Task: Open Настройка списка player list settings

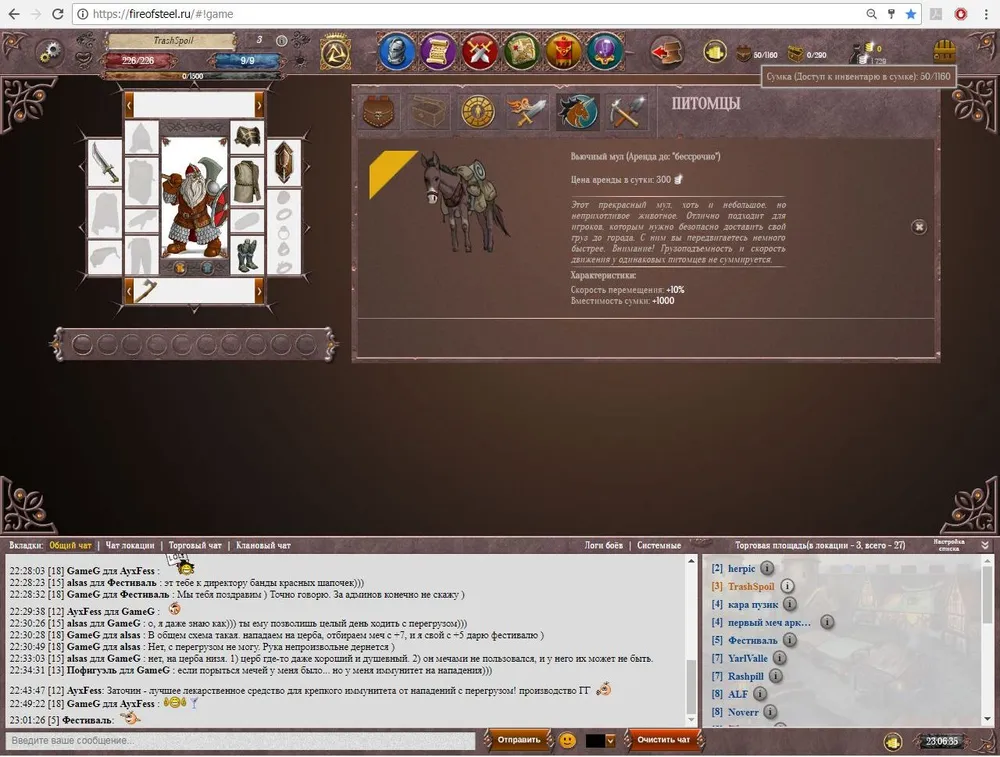Action: point(949,545)
